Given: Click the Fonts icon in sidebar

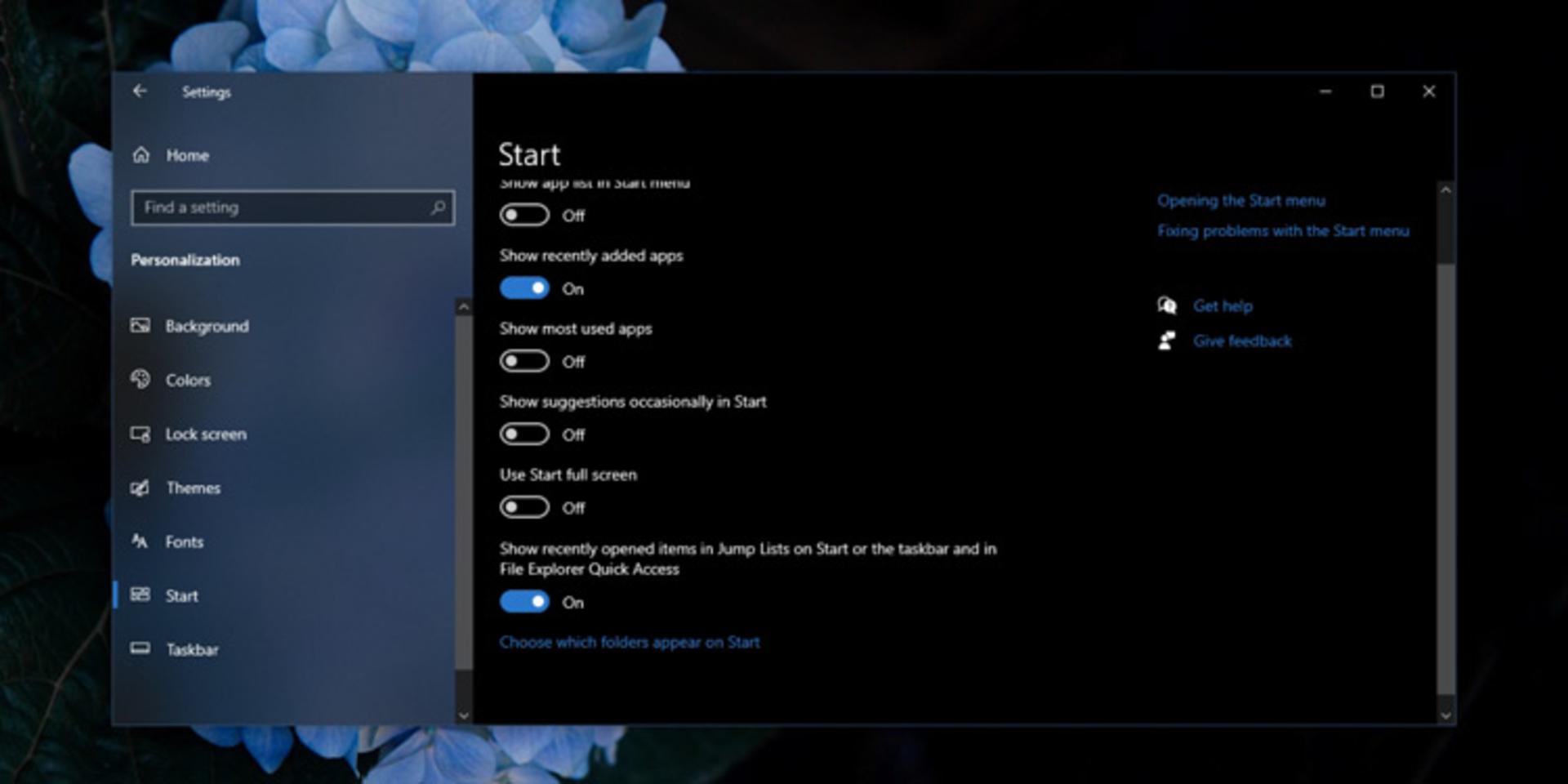Looking at the screenshot, I should pos(140,541).
